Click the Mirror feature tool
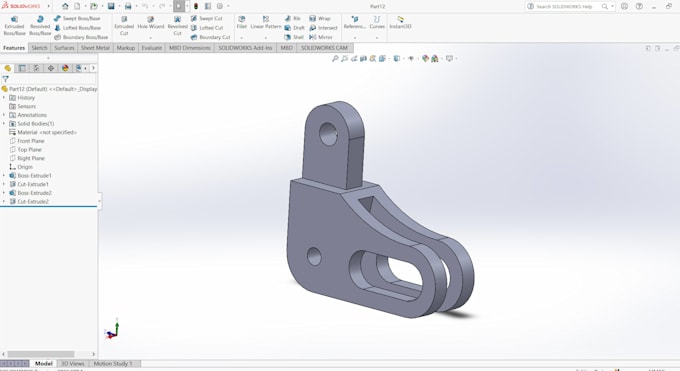This screenshot has height=371, width=680. point(320,37)
